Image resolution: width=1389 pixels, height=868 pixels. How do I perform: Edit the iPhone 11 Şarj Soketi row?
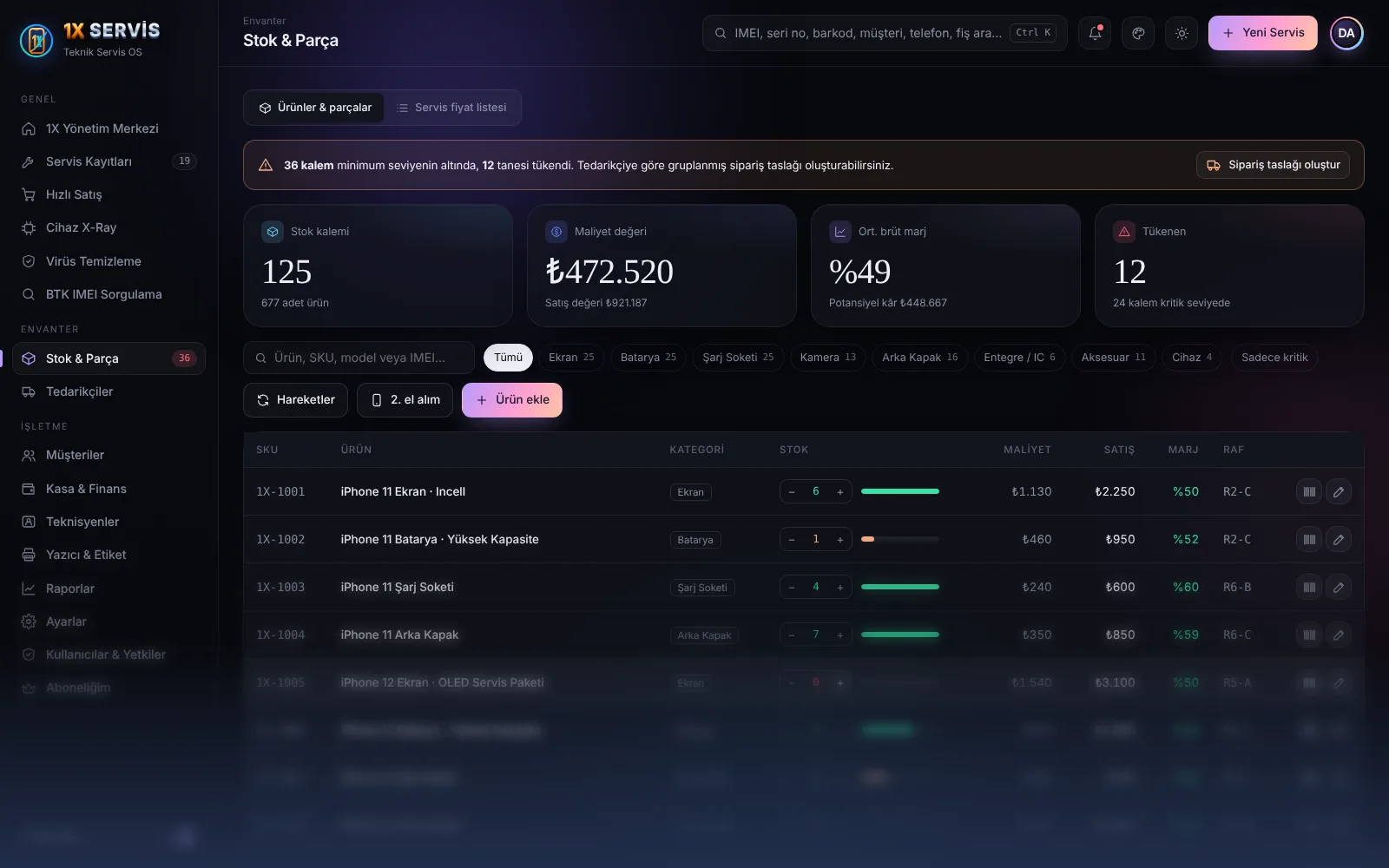pos(1339,587)
